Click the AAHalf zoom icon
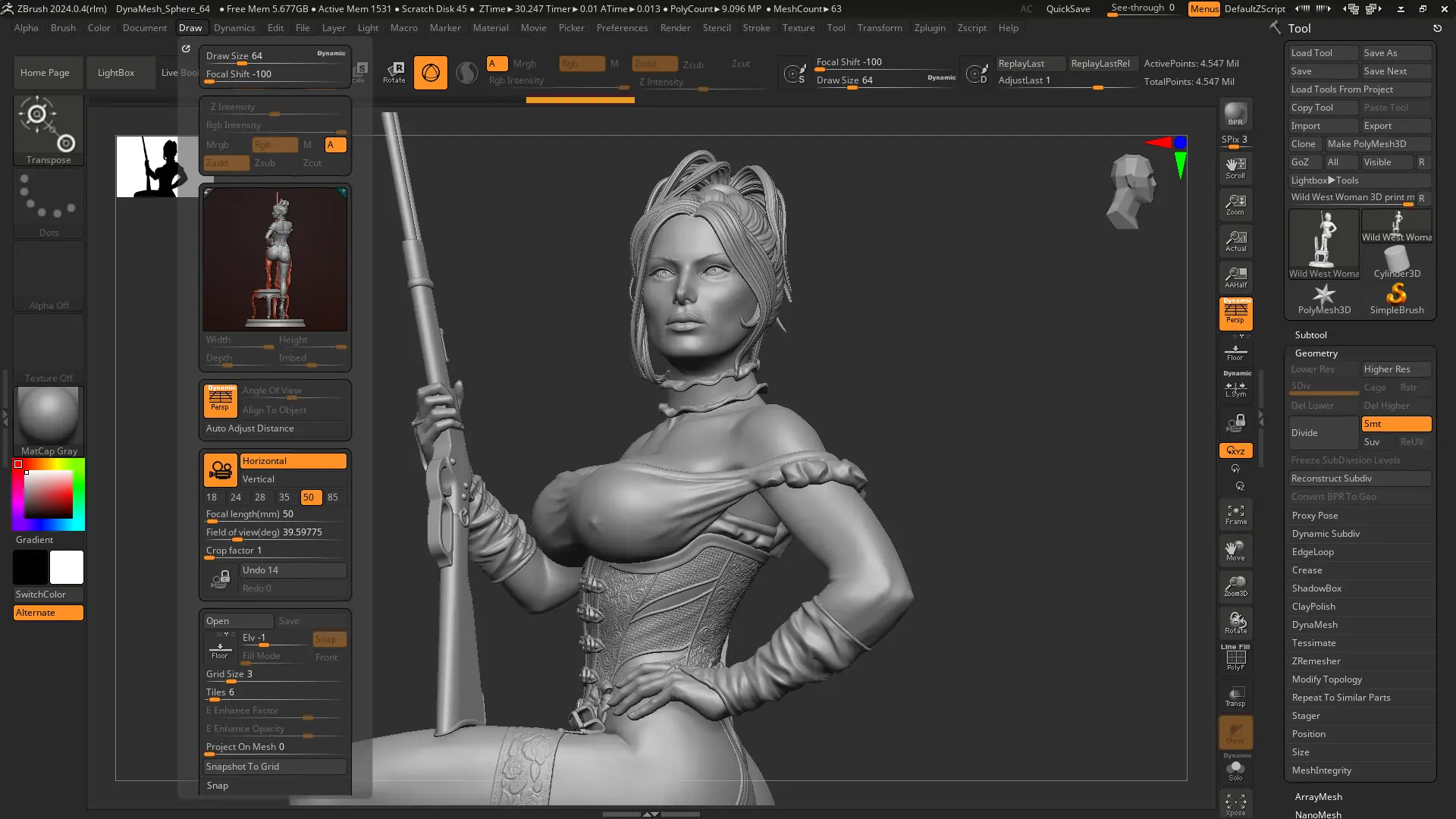The image size is (1456, 819). 1235,278
